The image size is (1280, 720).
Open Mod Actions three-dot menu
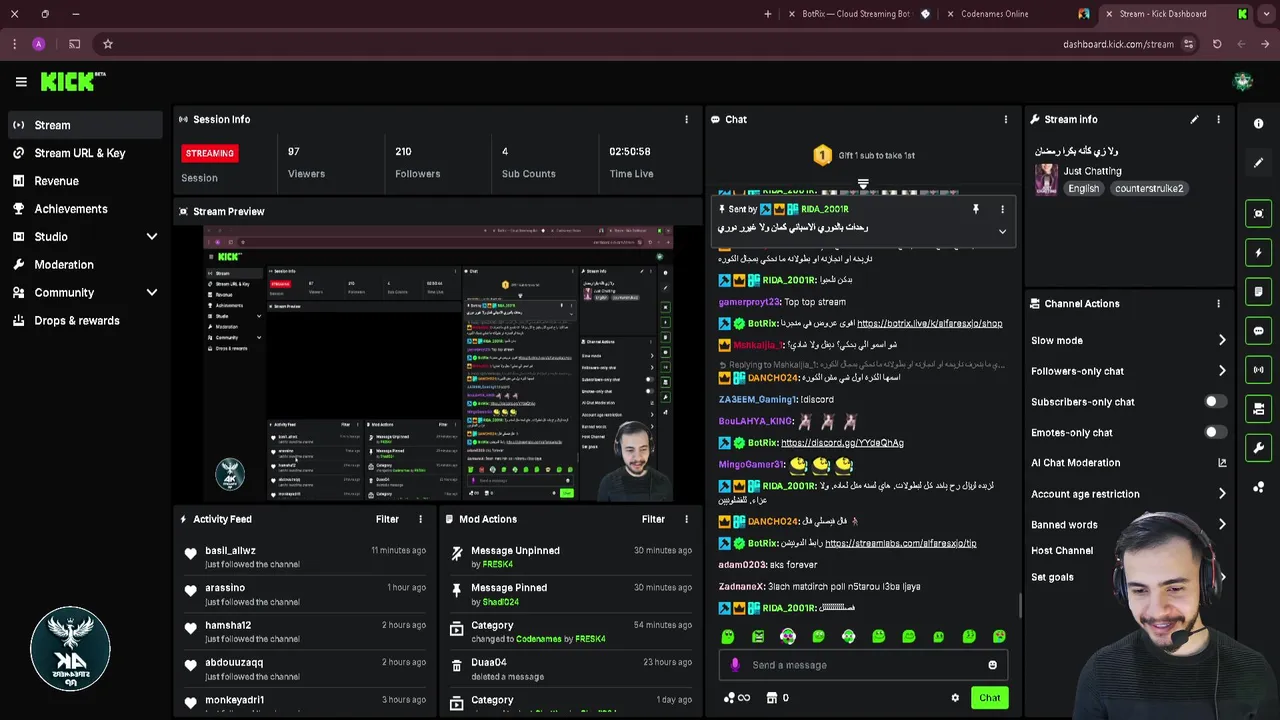pos(686,519)
